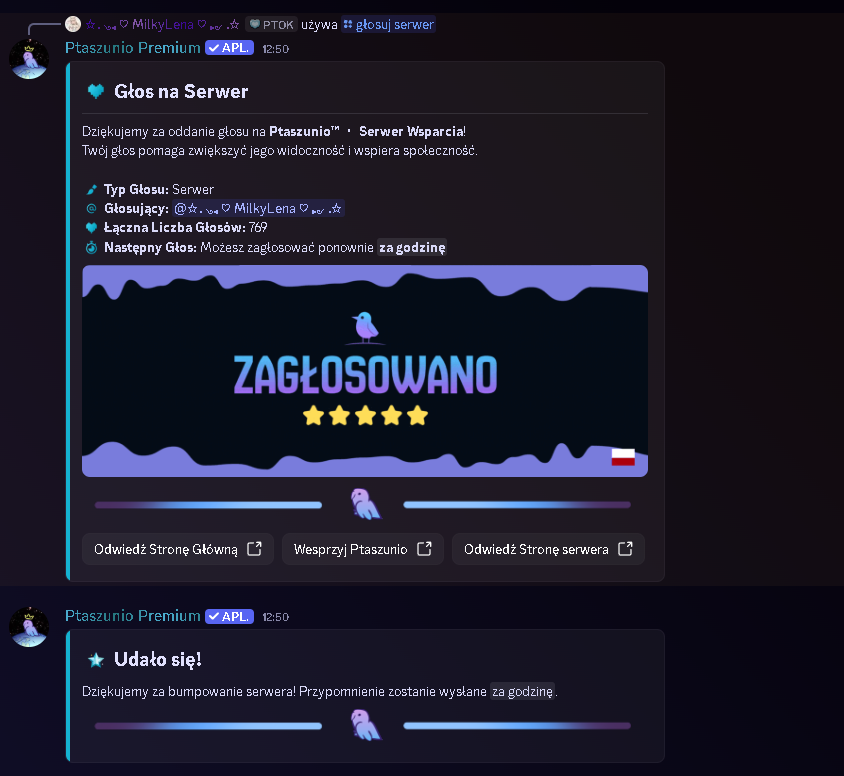Click the bird divider image under banner
The image size is (844, 776).
[365, 504]
